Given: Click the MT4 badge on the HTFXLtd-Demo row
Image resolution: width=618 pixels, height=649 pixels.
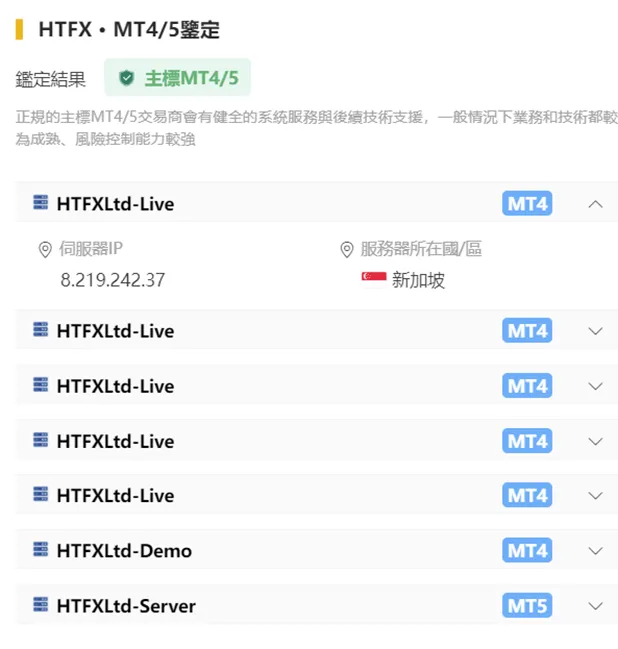Looking at the screenshot, I should [527, 550].
